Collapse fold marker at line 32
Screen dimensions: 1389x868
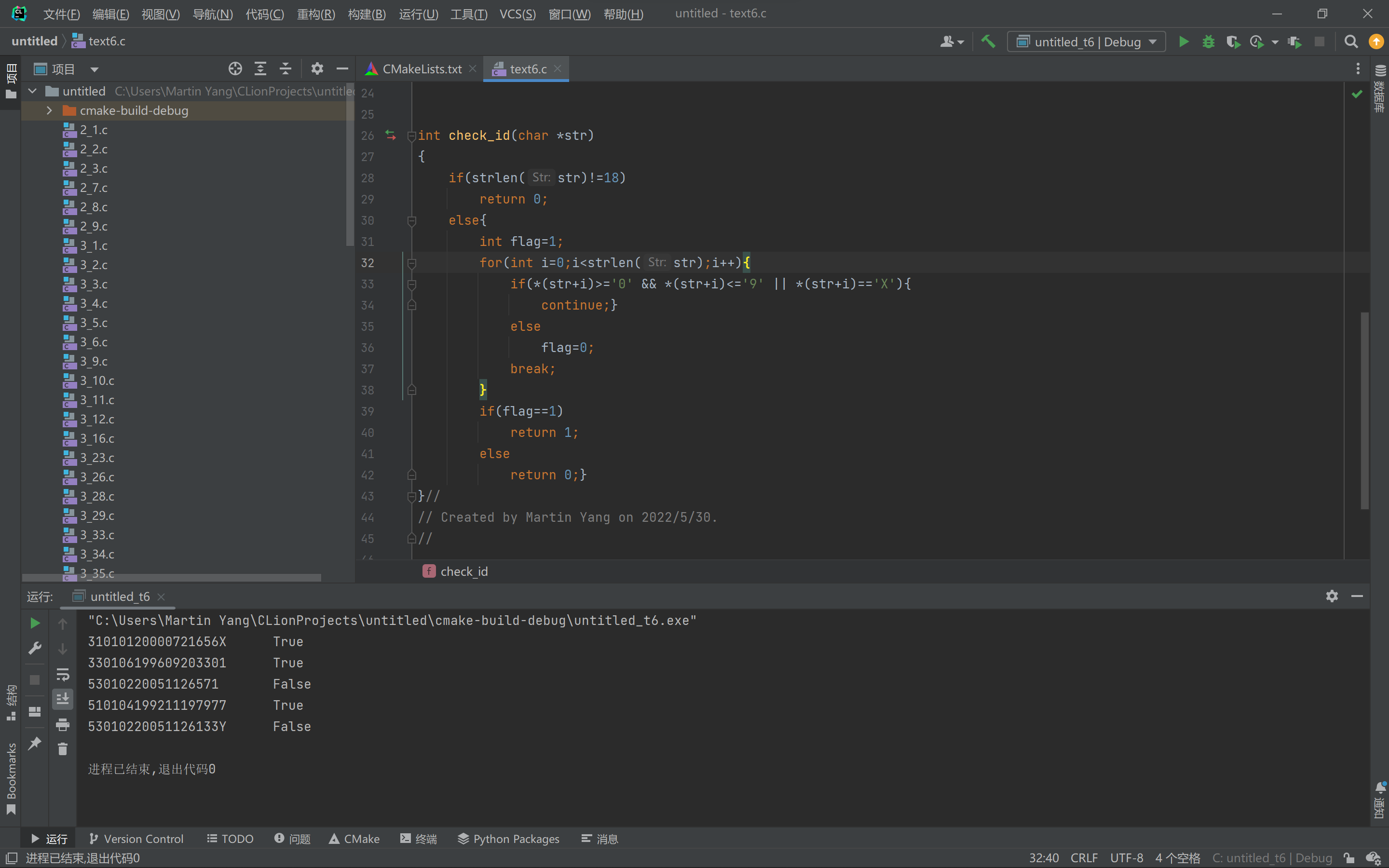(x=411, y=263)
